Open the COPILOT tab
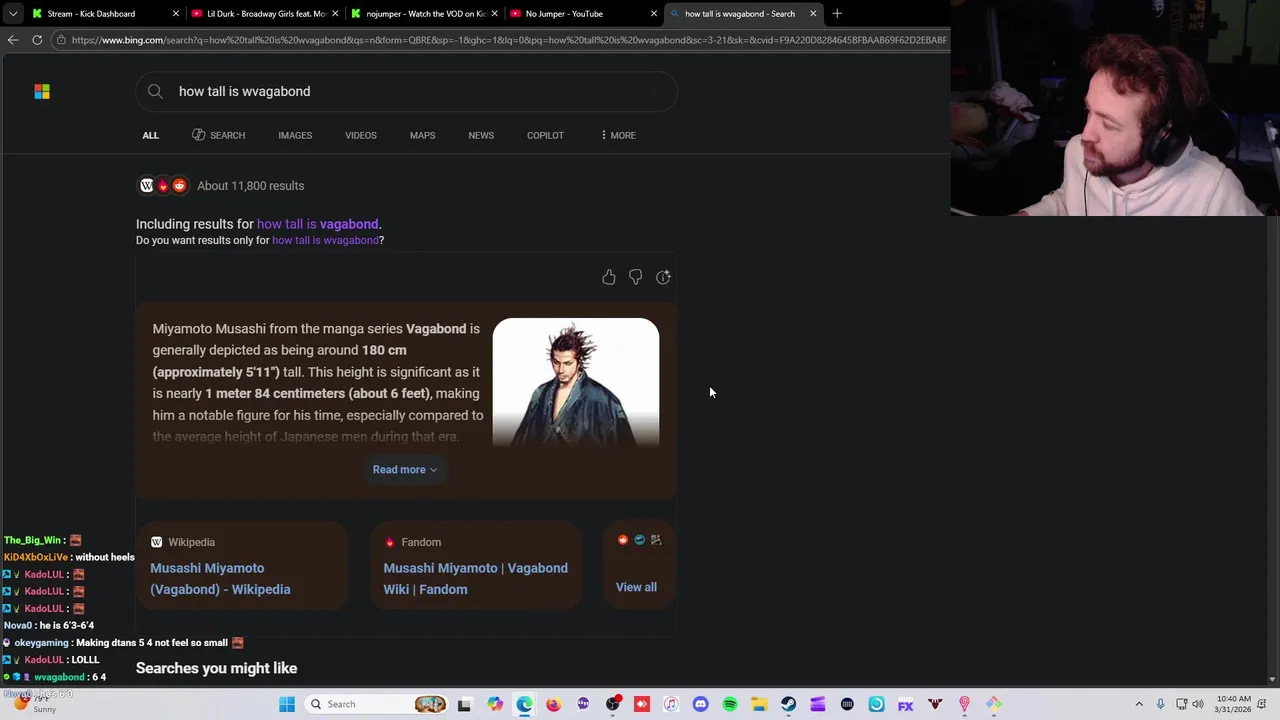The image size is (1280, 720). click(545, 135)
